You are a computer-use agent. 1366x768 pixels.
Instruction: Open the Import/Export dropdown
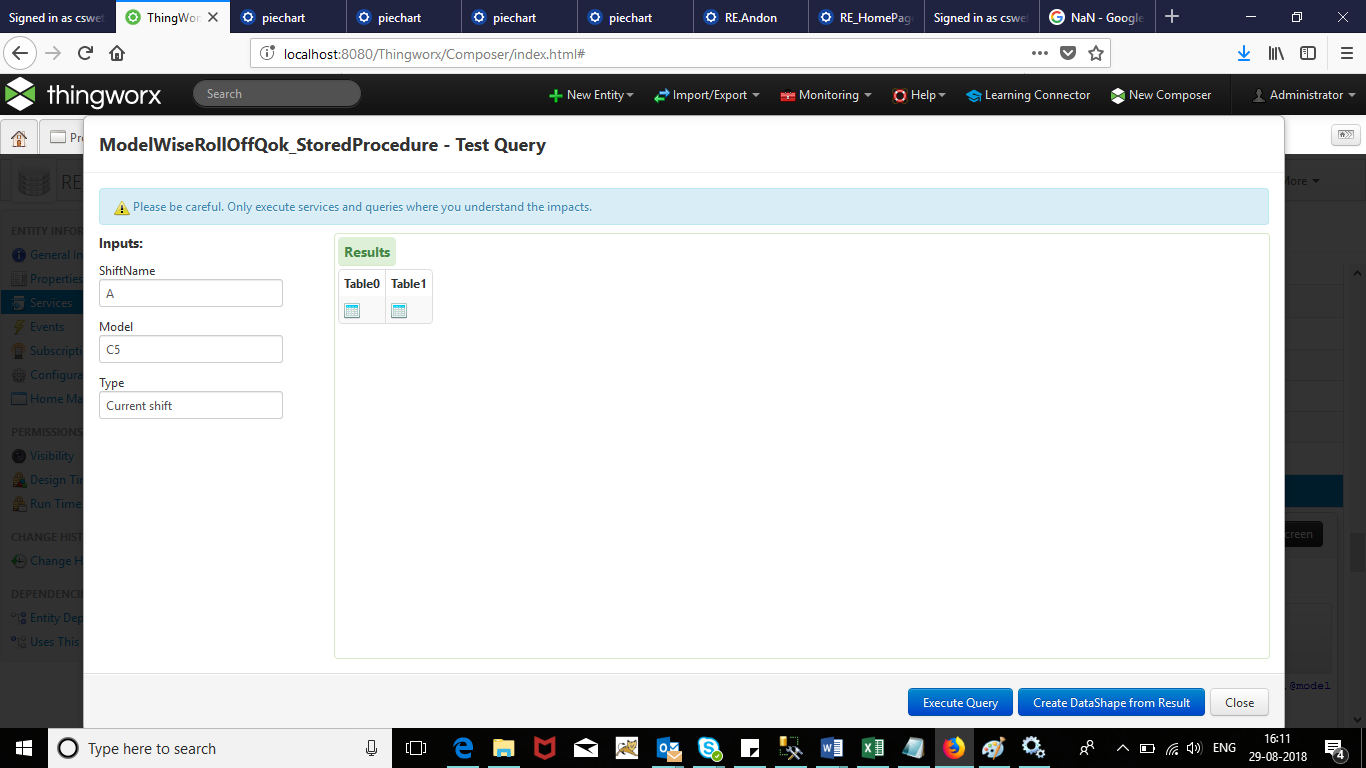click(707, 95)
